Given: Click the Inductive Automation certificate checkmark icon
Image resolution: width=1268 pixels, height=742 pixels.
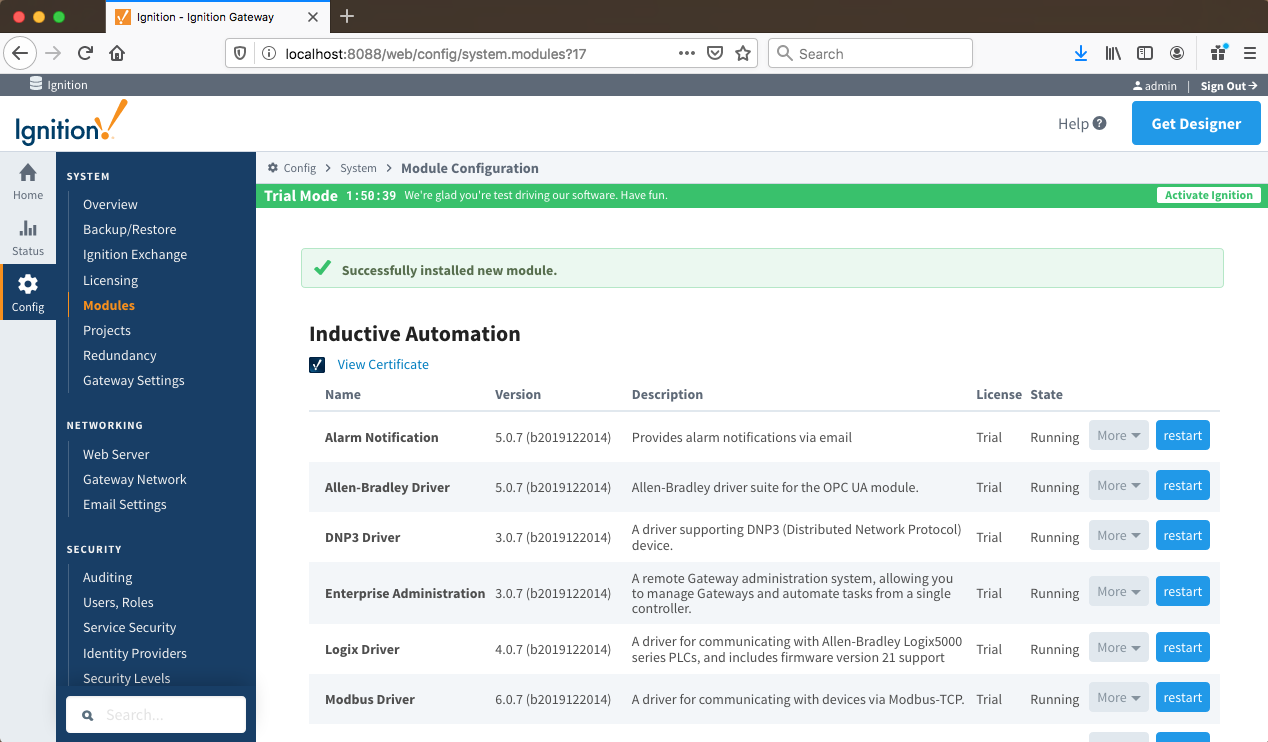Looking at the screenshot, I should click(x=317, y=365).
